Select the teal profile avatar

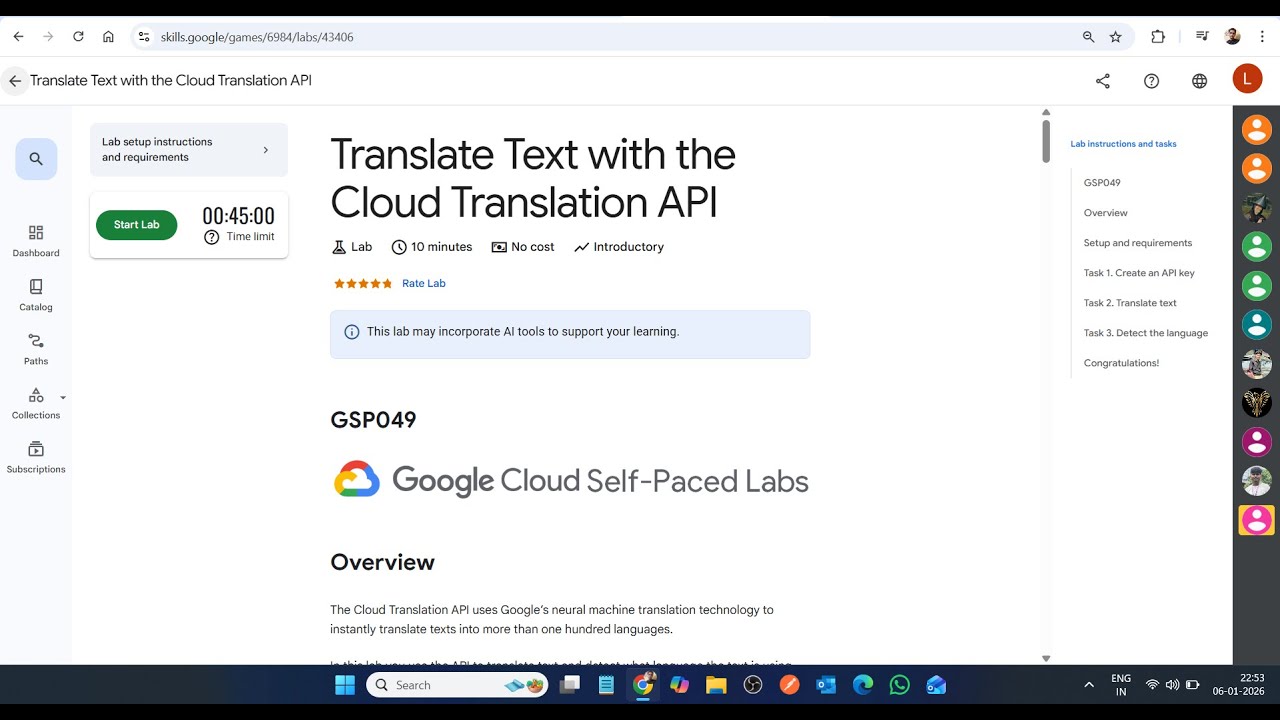[1257, 325]
